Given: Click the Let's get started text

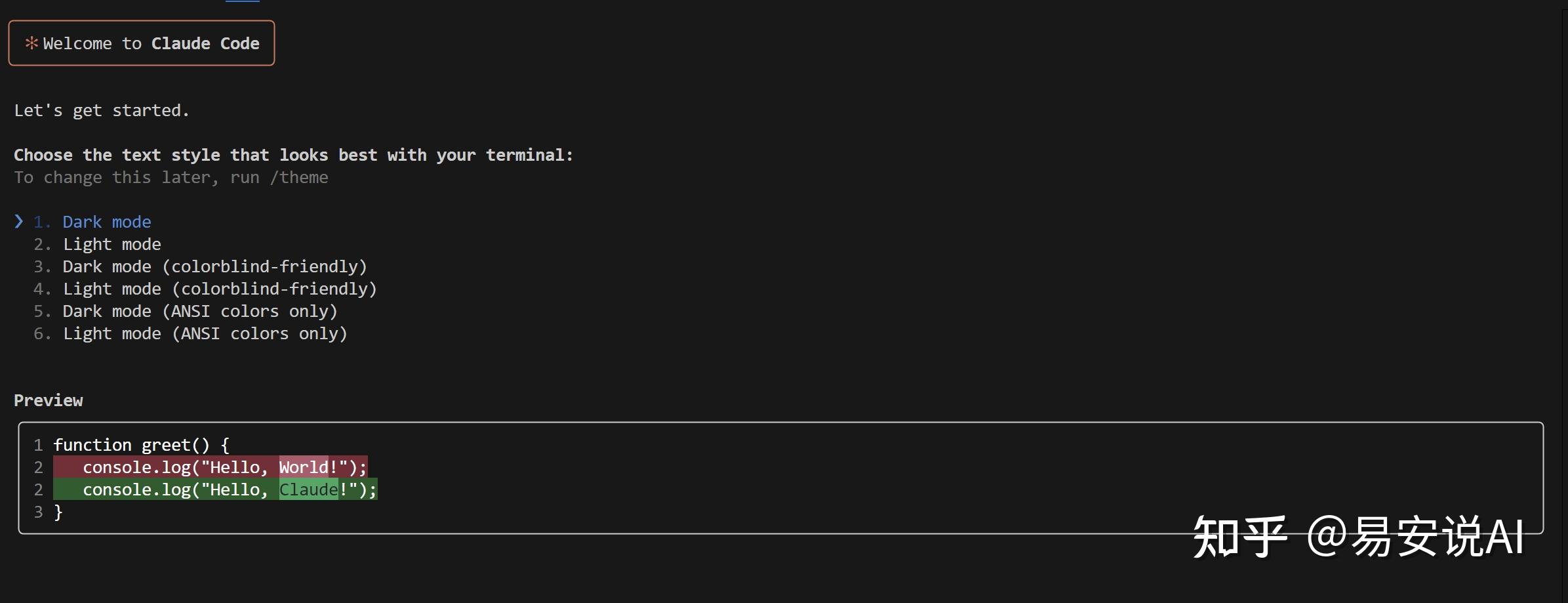Looking at the screenshot, I should [x=102, y=110].
